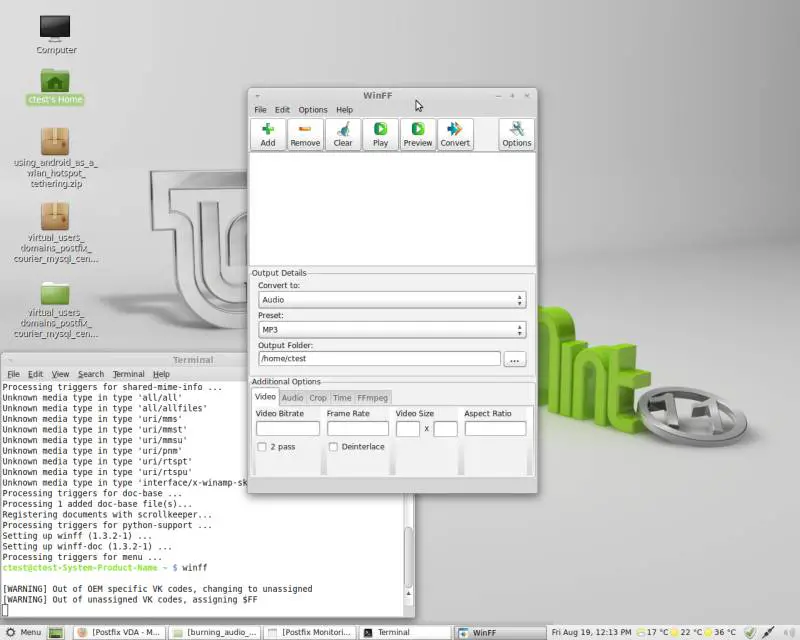Switch to the Crop tab in Additional Options
This screenshot has width=800, height=640.
(x=318, y=398)
